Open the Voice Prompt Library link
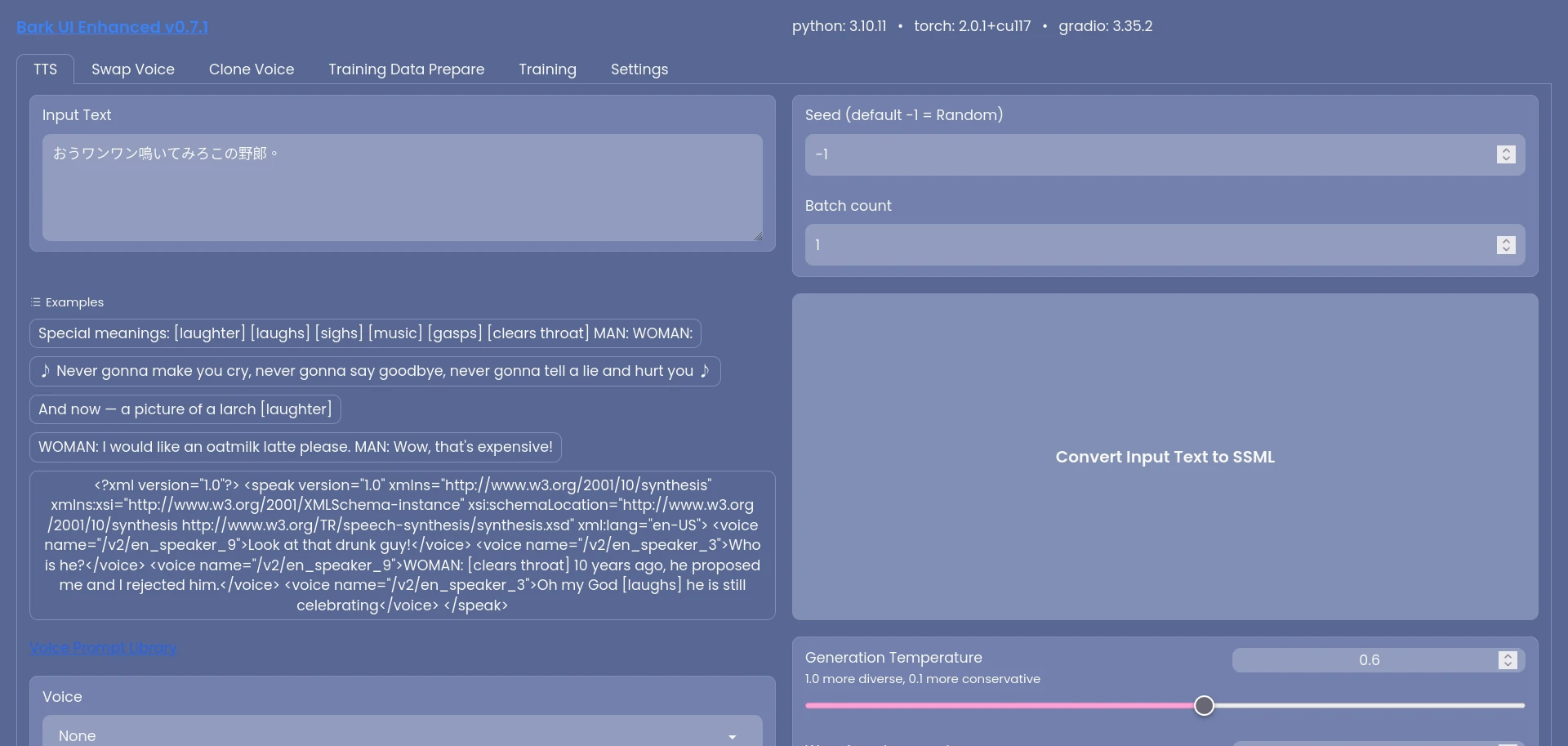Image resolution: width=1568 pixels, height=746 pixels. point(103,648)
